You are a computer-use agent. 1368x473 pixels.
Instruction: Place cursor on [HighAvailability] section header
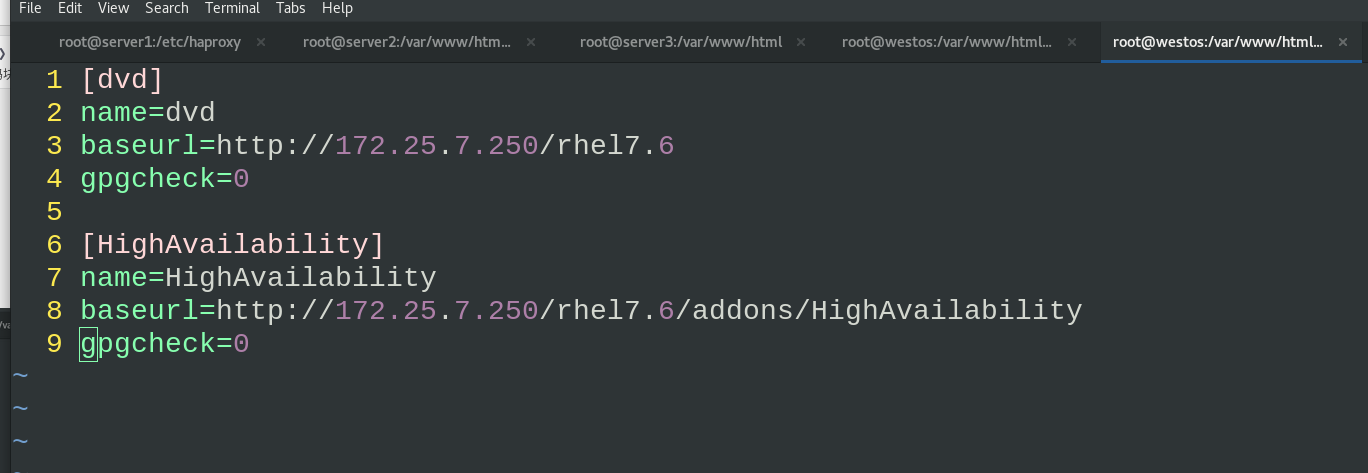pyautogui.click(x=232, y=245)
